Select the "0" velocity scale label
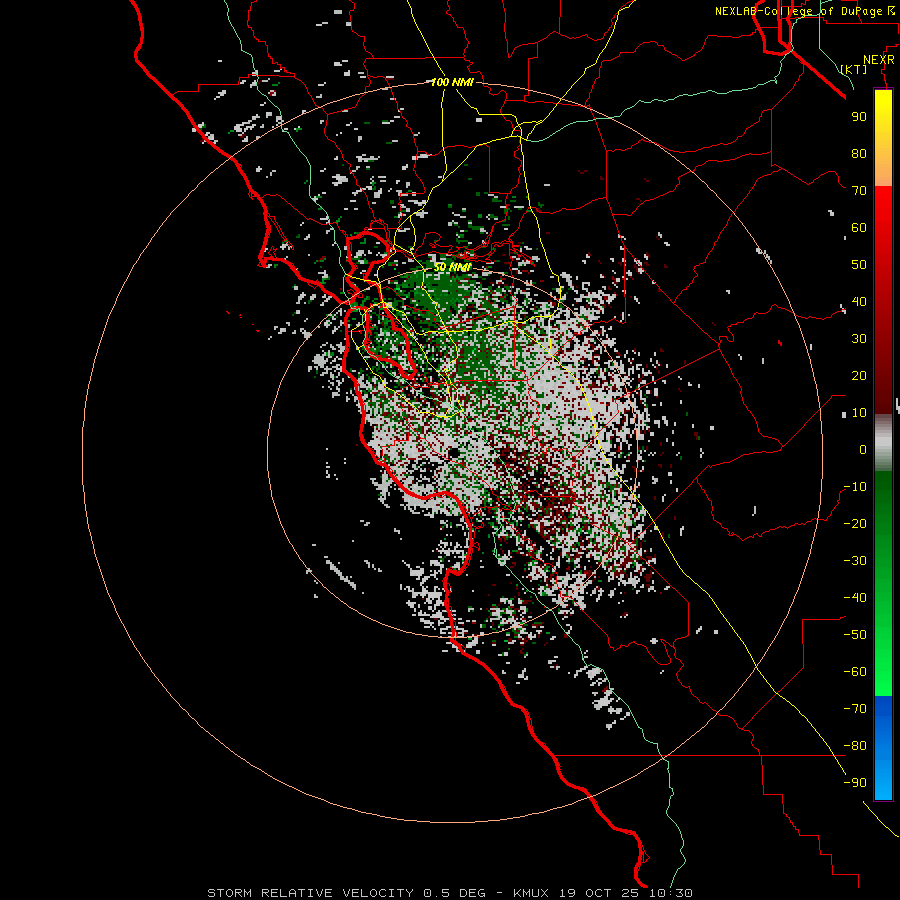 pyautogui.click(x=863, y=450)
